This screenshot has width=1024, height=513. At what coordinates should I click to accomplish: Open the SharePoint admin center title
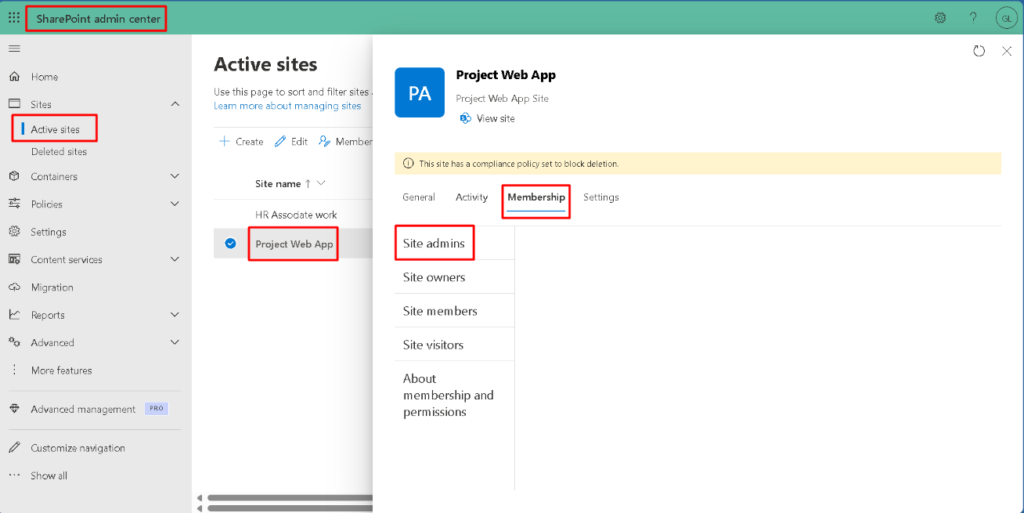tap(98, 18)
